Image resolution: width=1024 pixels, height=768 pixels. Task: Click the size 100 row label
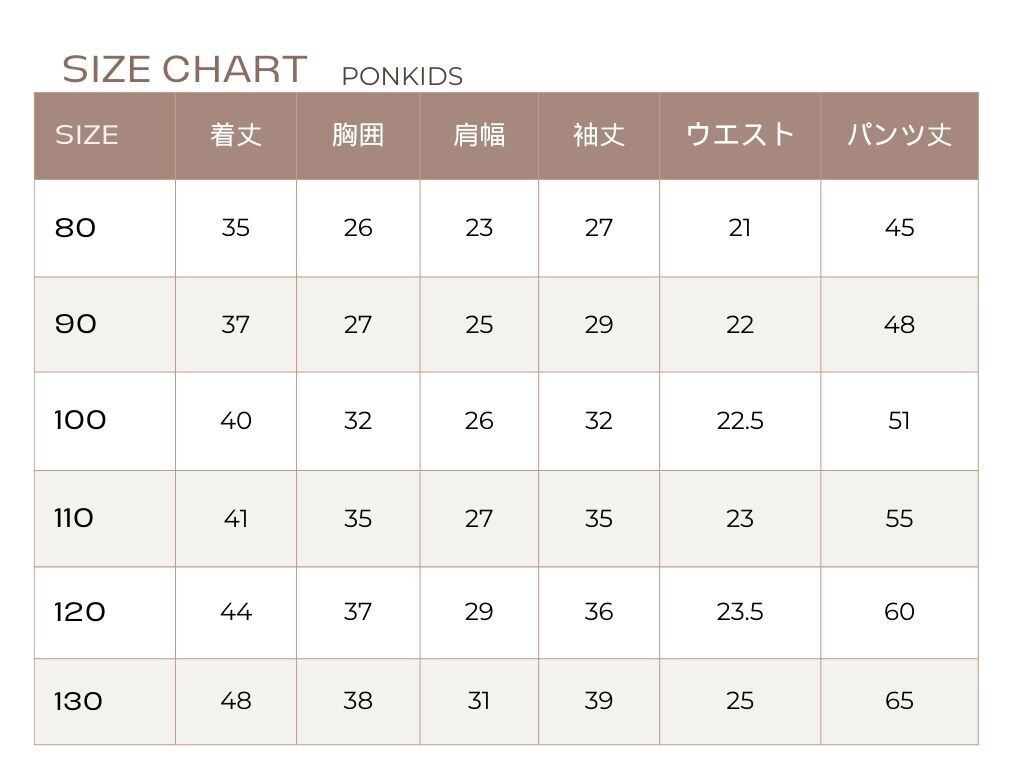[80, 421]
